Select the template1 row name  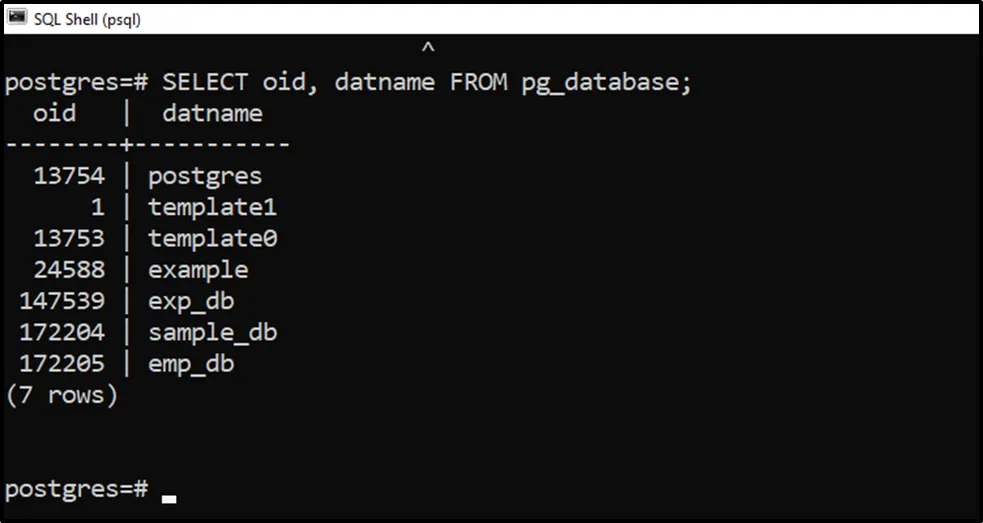point(212,208)
